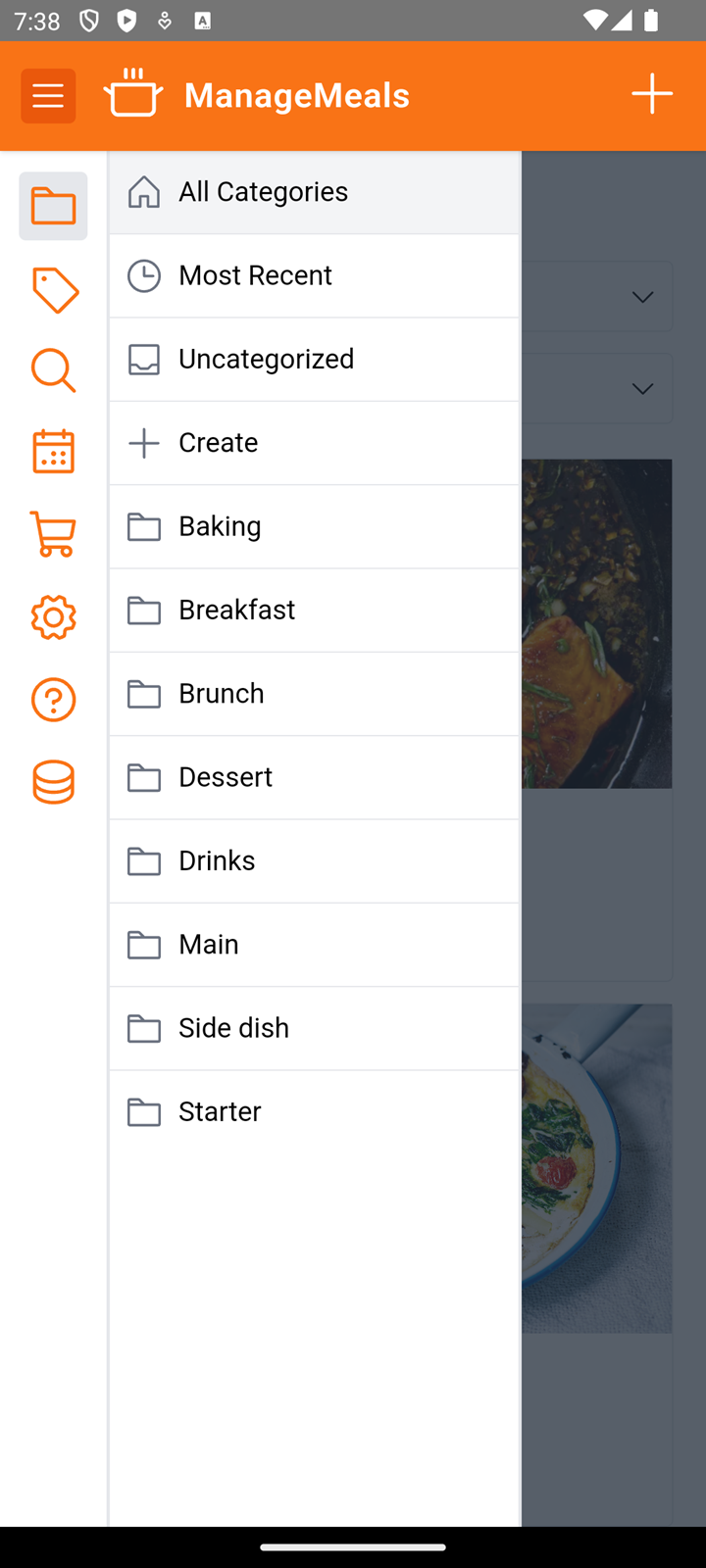The image size is (706, 1568).
Task: Choose the Side dish category
Action: coord(314,1029)
